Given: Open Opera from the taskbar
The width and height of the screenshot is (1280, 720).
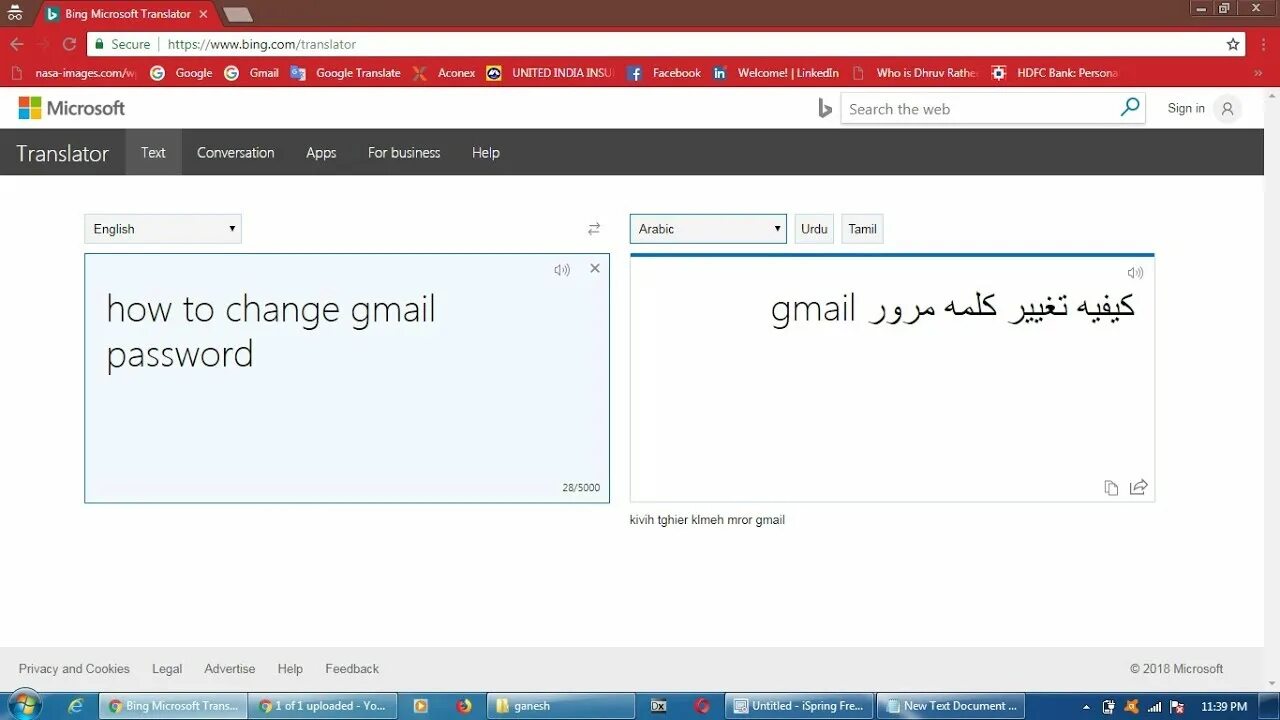Looking at the screenshot, I should click(702, 706).
